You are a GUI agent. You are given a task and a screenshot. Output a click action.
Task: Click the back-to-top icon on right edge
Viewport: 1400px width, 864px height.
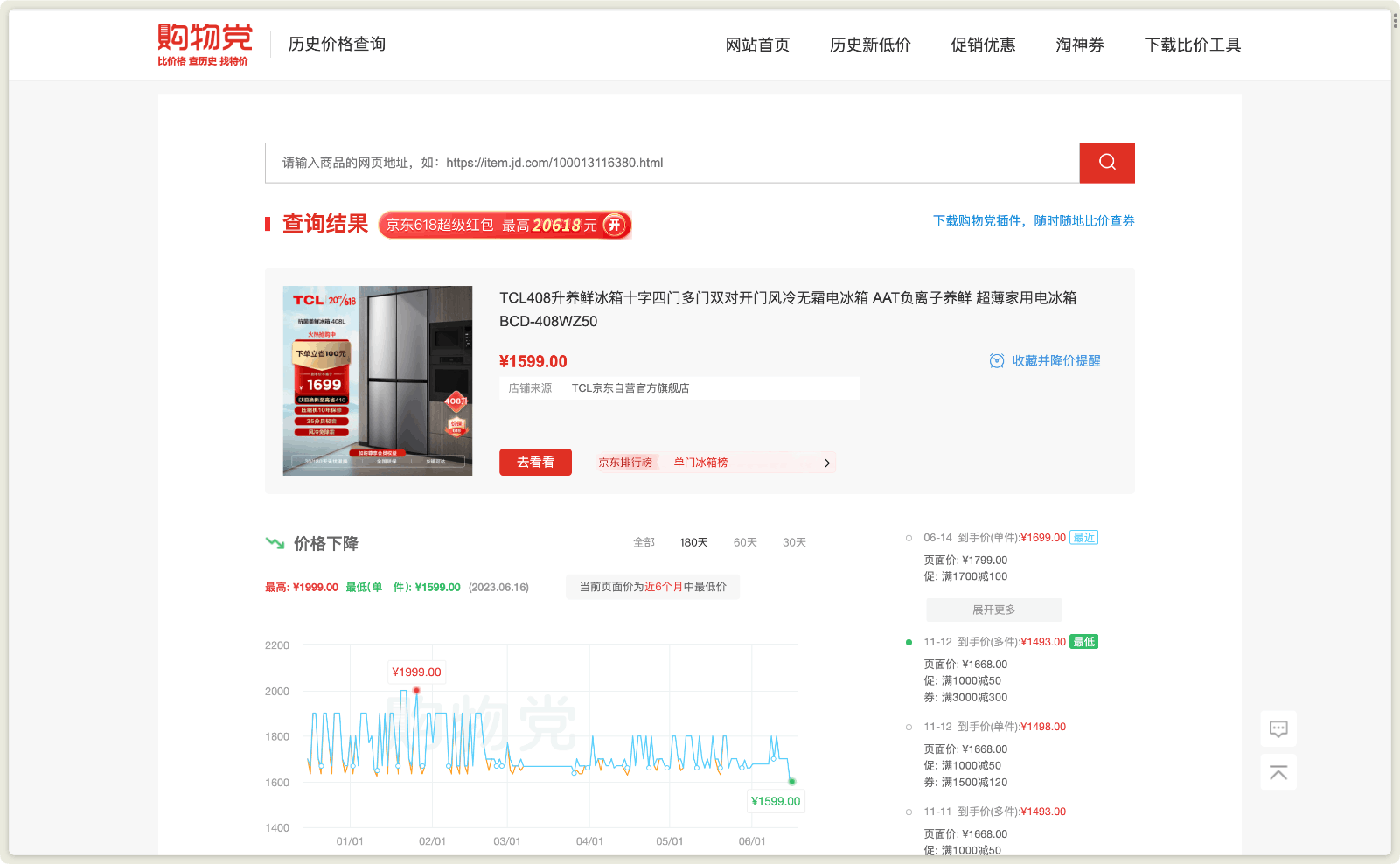click(1278, 772)
